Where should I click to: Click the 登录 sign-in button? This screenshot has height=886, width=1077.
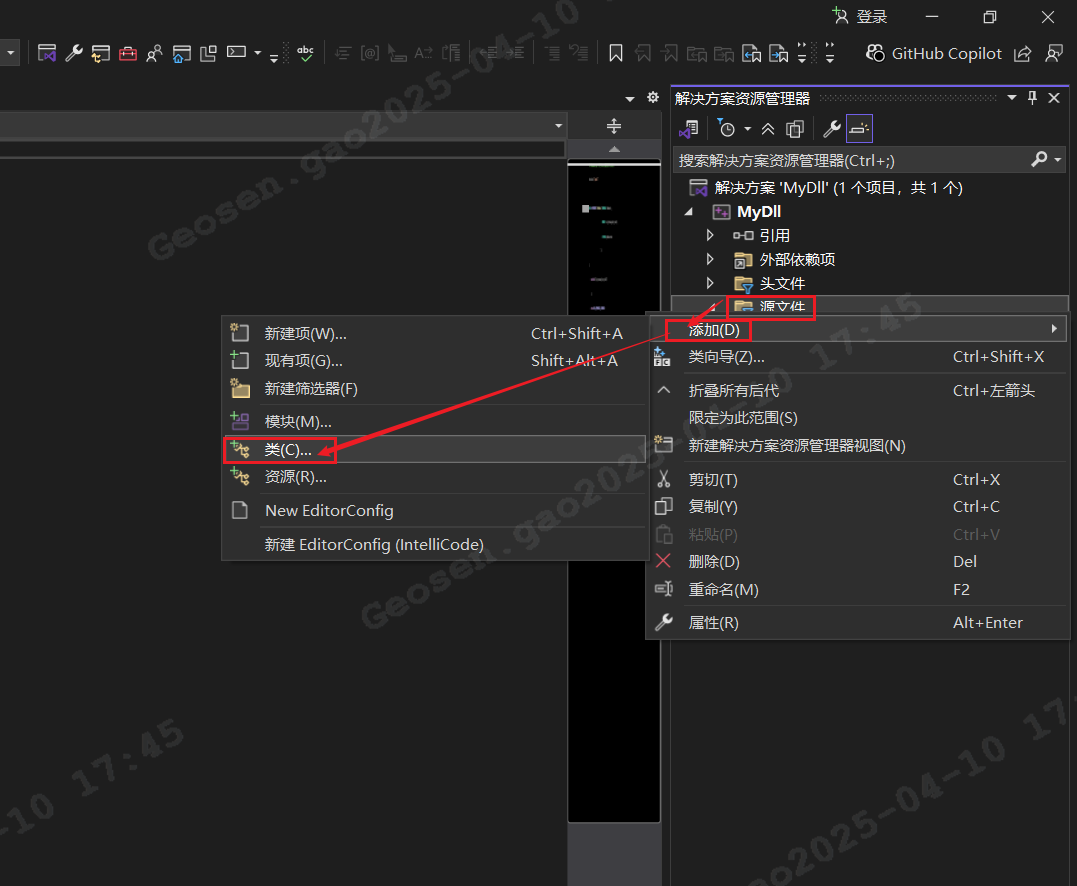(860, 16)
